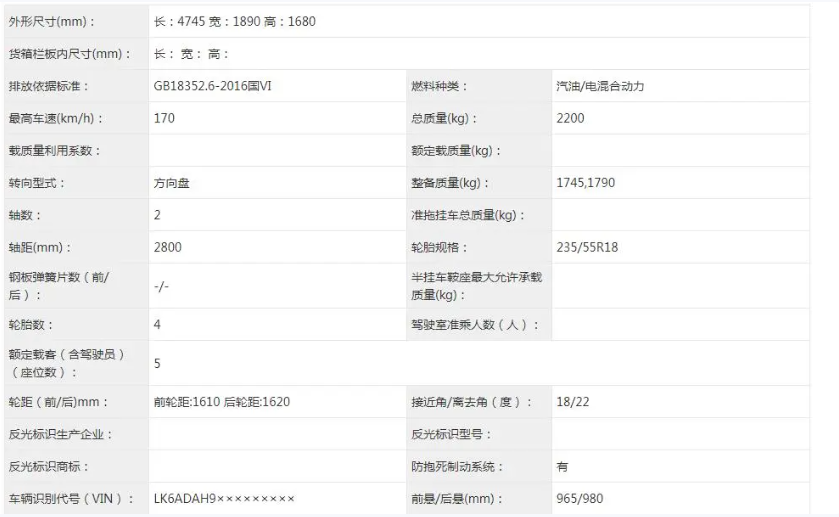Click the tire specification 235/55R18

coord(587,247)
